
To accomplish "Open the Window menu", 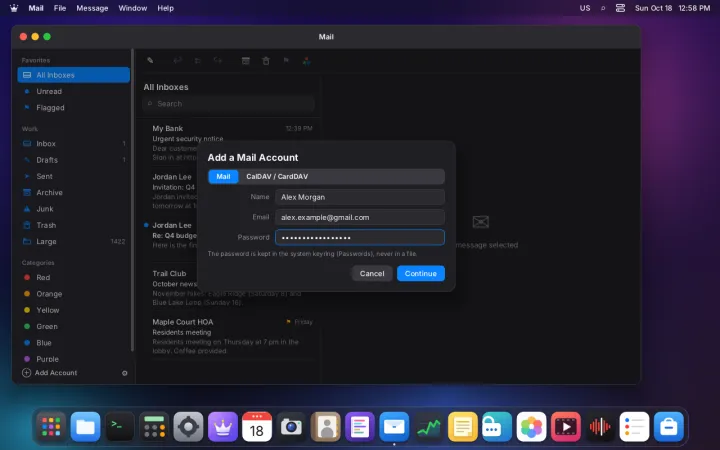I will pos(133,8).
